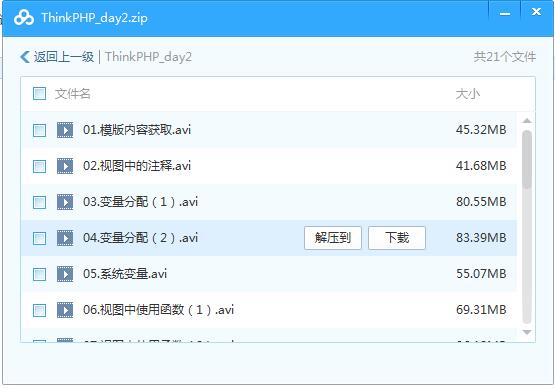Click video icon for 04.变量分配（2）.avi
This screenshot has height=388, width=555.
tap(65, 238)
